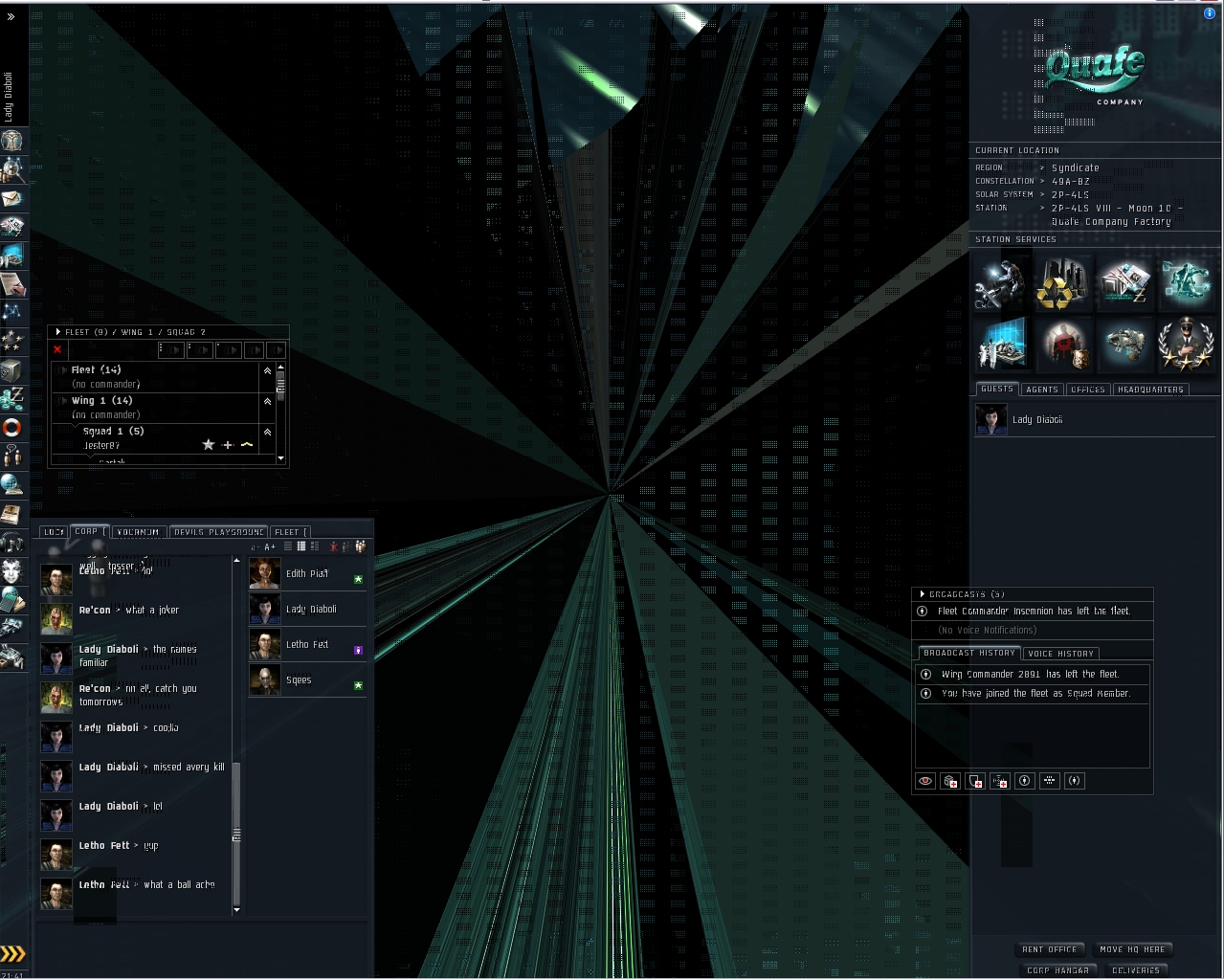The height and width of the screenshot is (980, 1224).
Task: Collapse the Wing 1 (14) chevron
Action: tap(267, 402)
